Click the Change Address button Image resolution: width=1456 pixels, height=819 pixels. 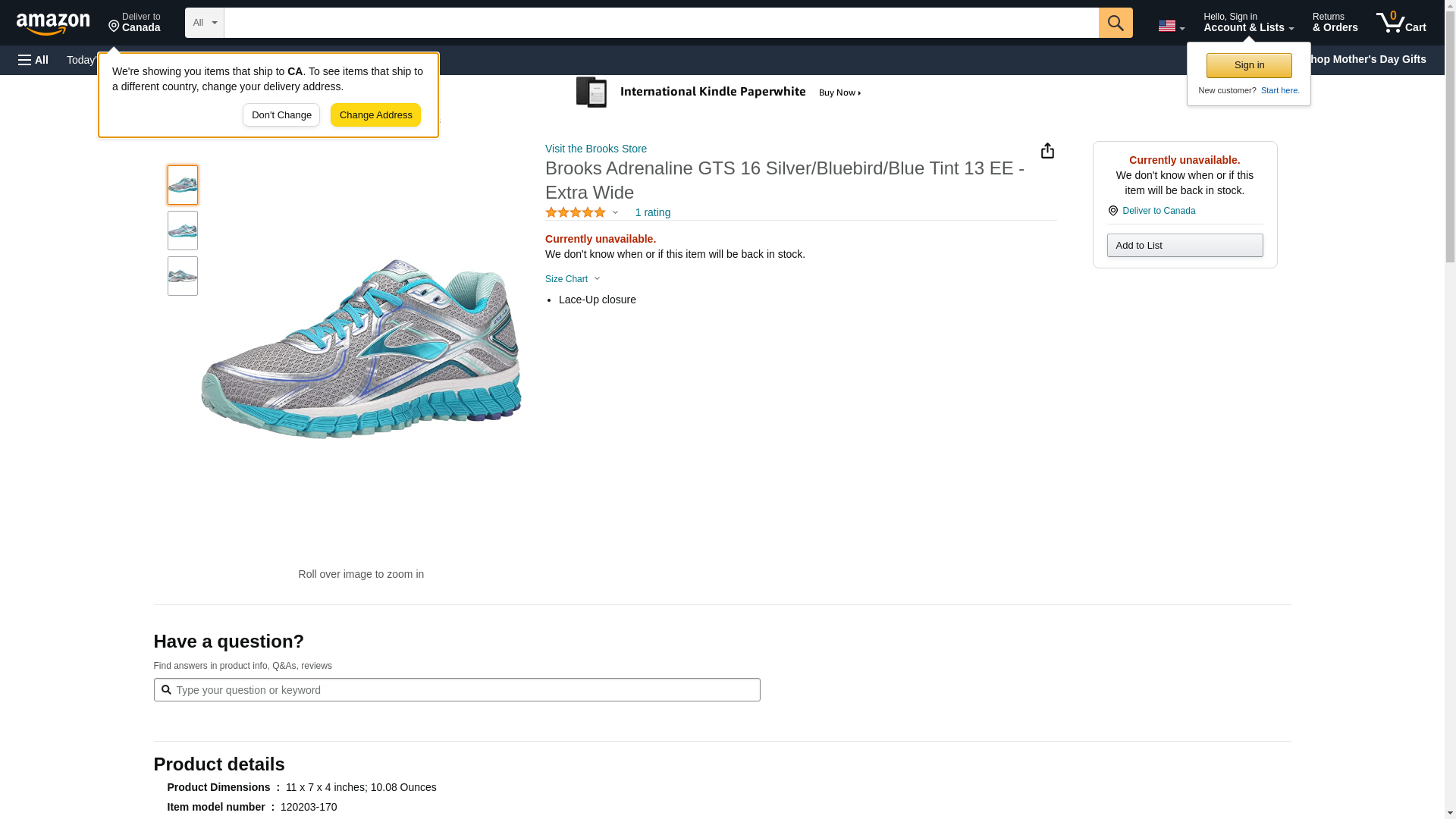click(375, 115)
